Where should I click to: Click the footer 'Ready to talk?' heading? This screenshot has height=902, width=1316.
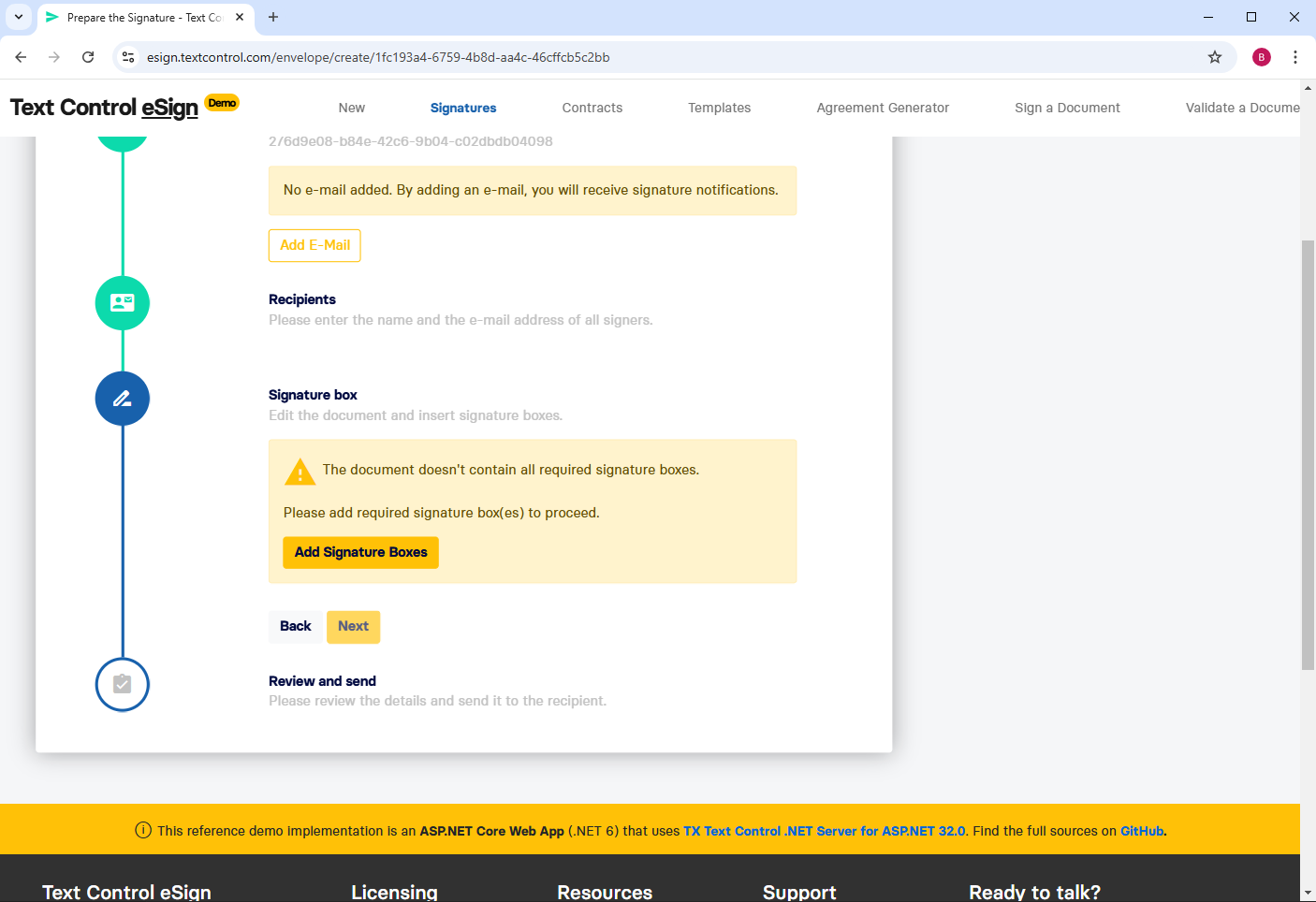click(1034, 892)
